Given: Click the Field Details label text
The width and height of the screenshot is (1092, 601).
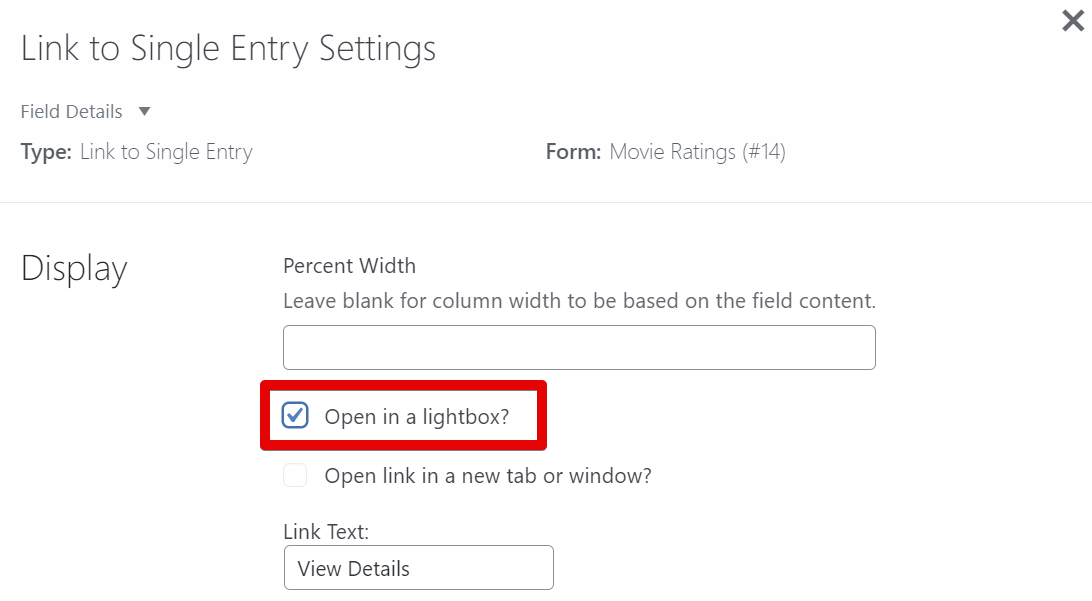Looking at the screenshot, I should 72,111.
